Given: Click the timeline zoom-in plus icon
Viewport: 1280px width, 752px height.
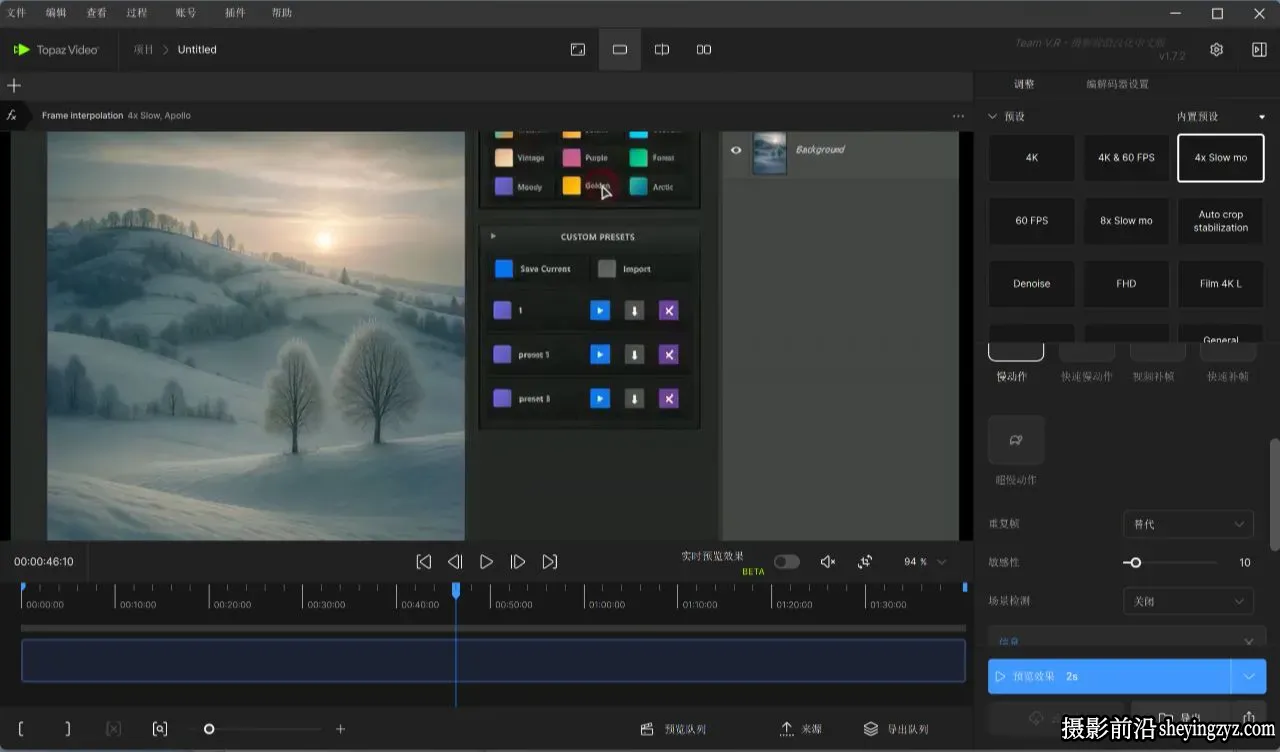Looking at the screenshot, I should pos(340,729).
